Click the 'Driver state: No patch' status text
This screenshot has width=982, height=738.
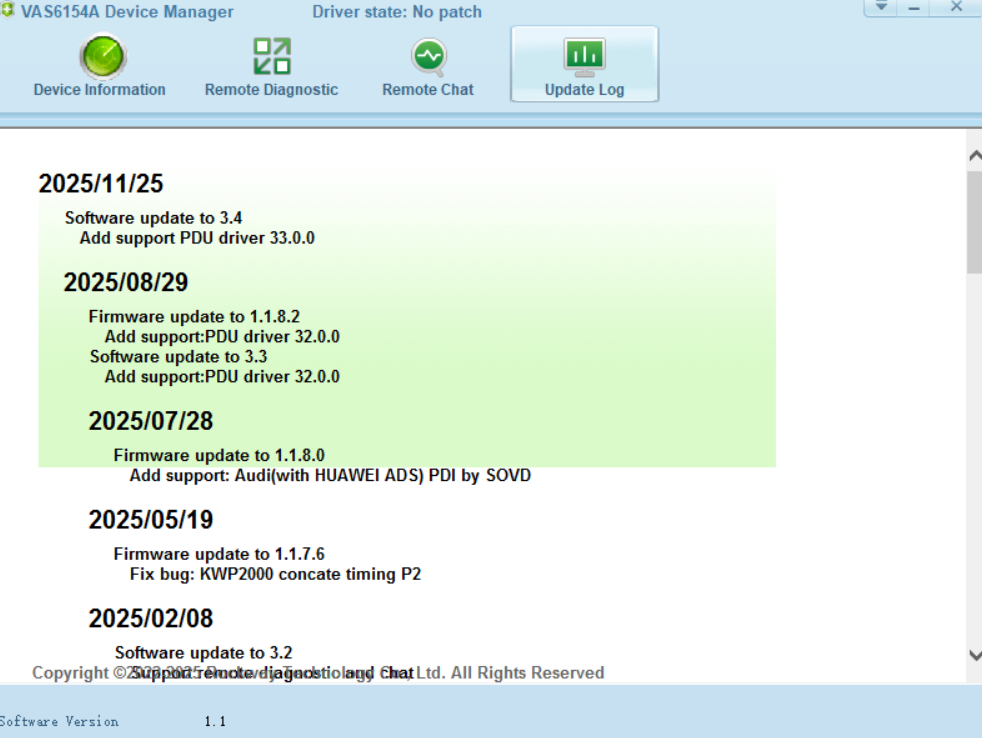click(397, 13)
